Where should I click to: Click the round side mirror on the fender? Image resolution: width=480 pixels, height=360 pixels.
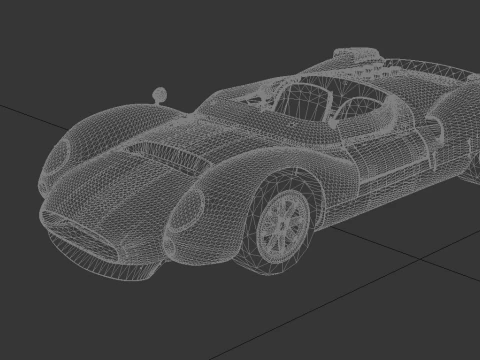tap(160, 95)
